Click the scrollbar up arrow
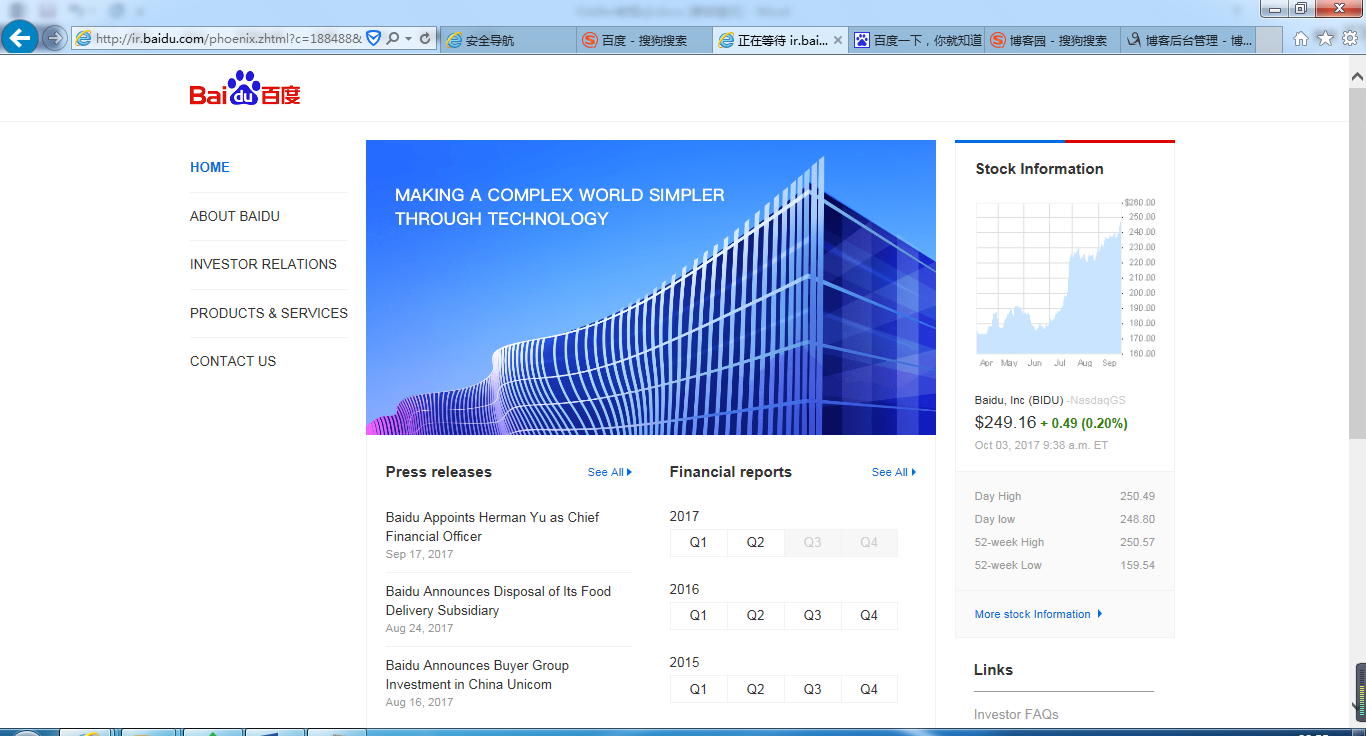The width and height of the screenshot is (1366, 736). point(1357,75)
